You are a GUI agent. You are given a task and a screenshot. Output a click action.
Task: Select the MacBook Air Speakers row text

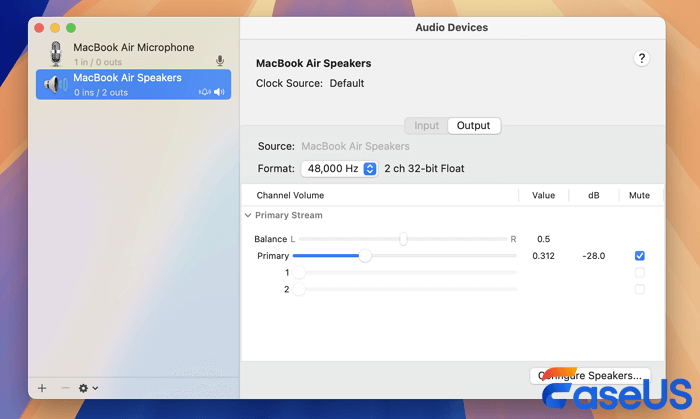click(x=127, y=78)
